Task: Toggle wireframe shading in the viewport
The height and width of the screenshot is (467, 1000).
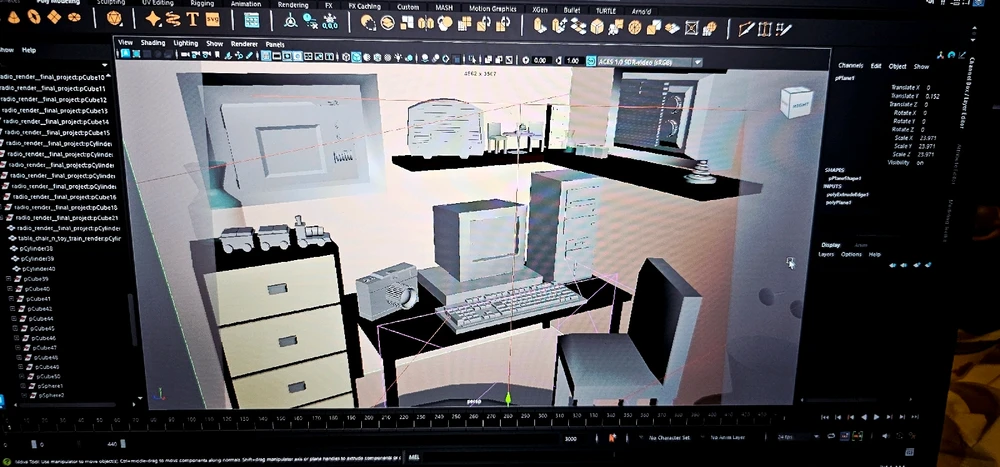Action: tap(346, 57)
